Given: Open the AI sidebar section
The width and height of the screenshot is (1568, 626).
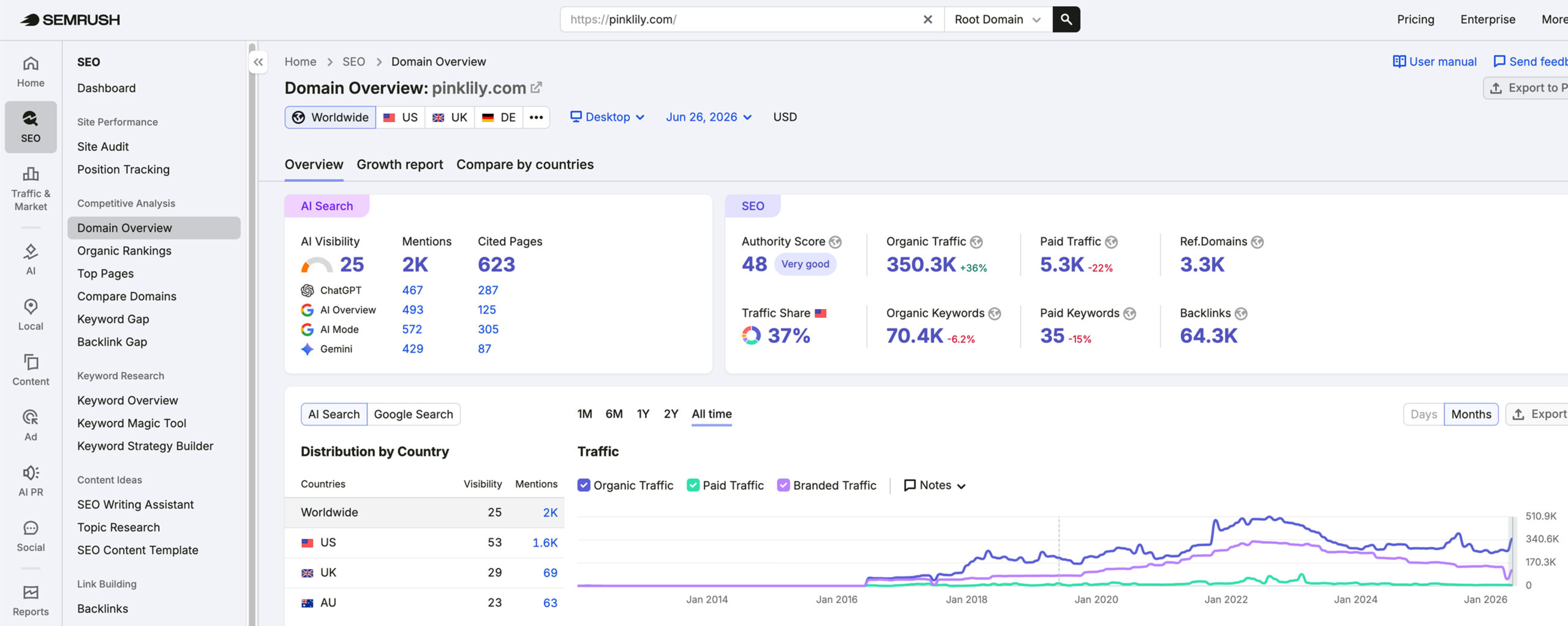Looking at the screenshot, I should [31, 260].
